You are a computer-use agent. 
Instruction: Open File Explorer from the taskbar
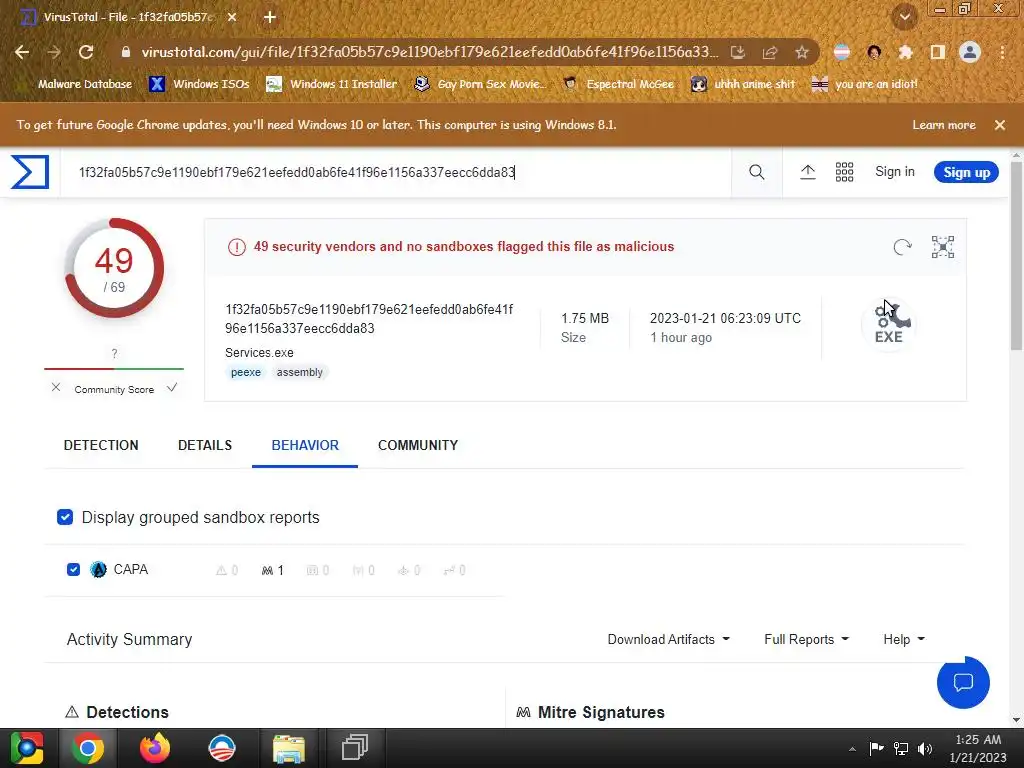pos(289,748)
